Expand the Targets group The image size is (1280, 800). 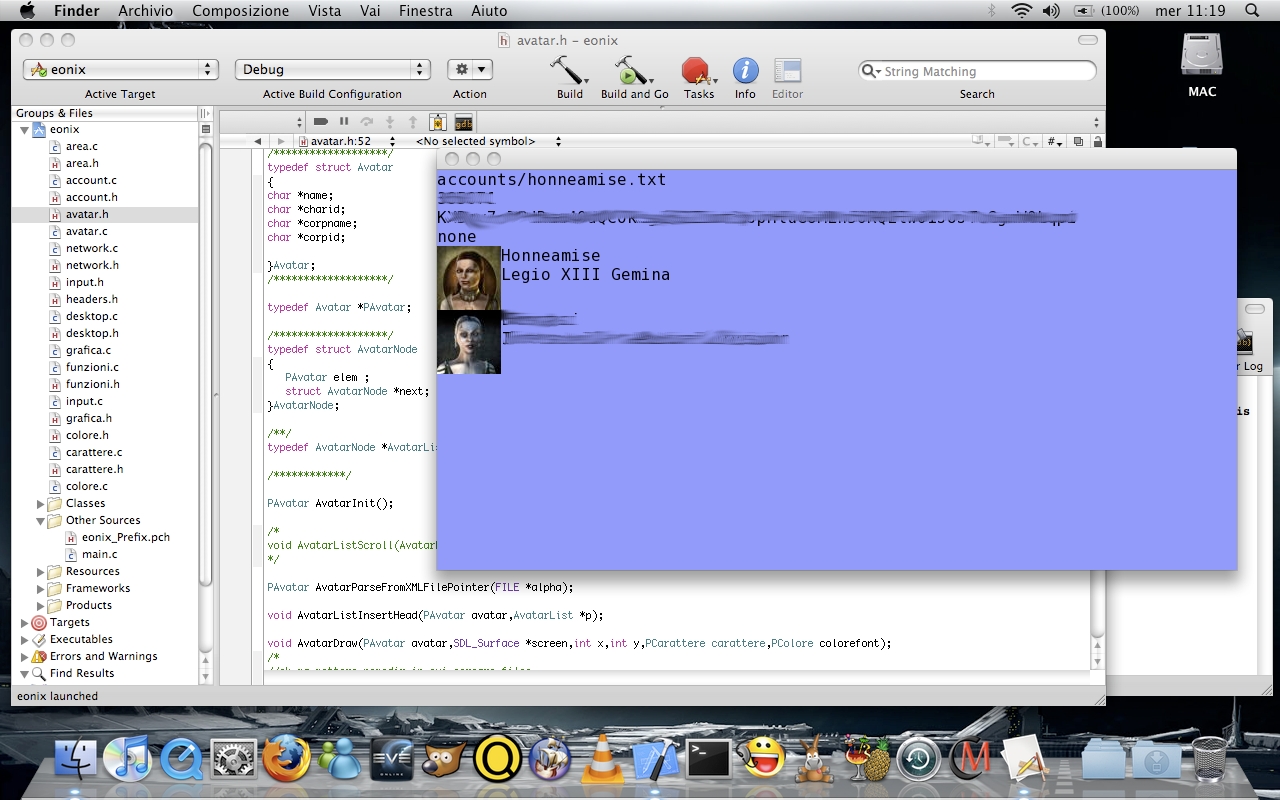[24, 623]
